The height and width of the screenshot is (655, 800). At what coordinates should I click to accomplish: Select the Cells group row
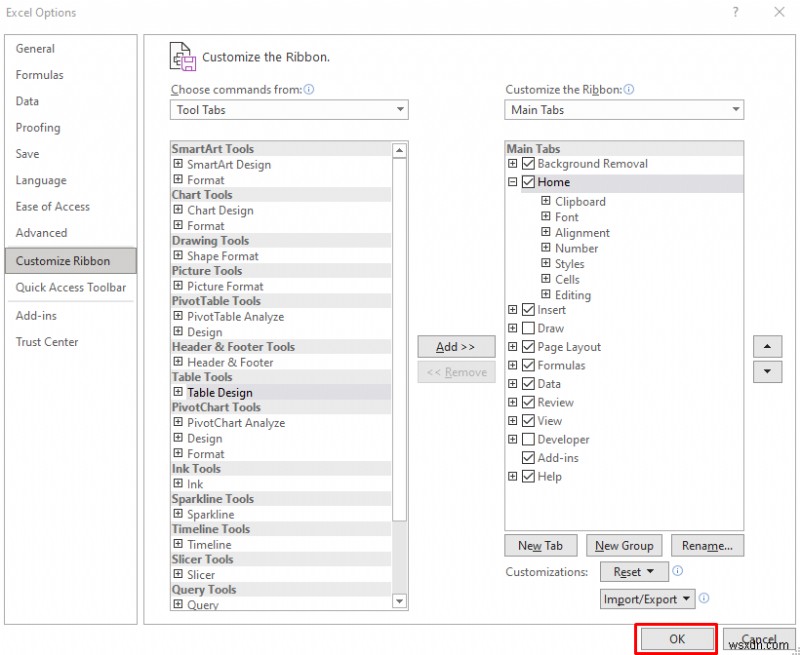[567, 280]
